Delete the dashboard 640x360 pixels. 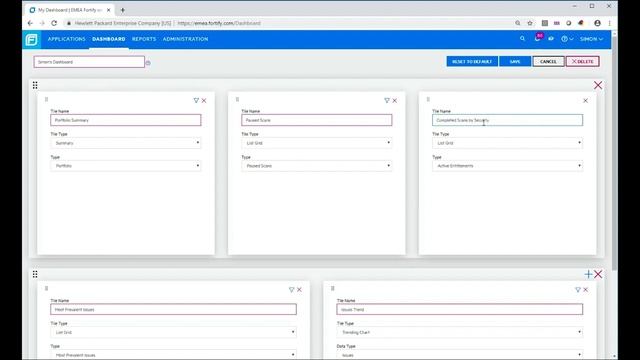(582, 62)
